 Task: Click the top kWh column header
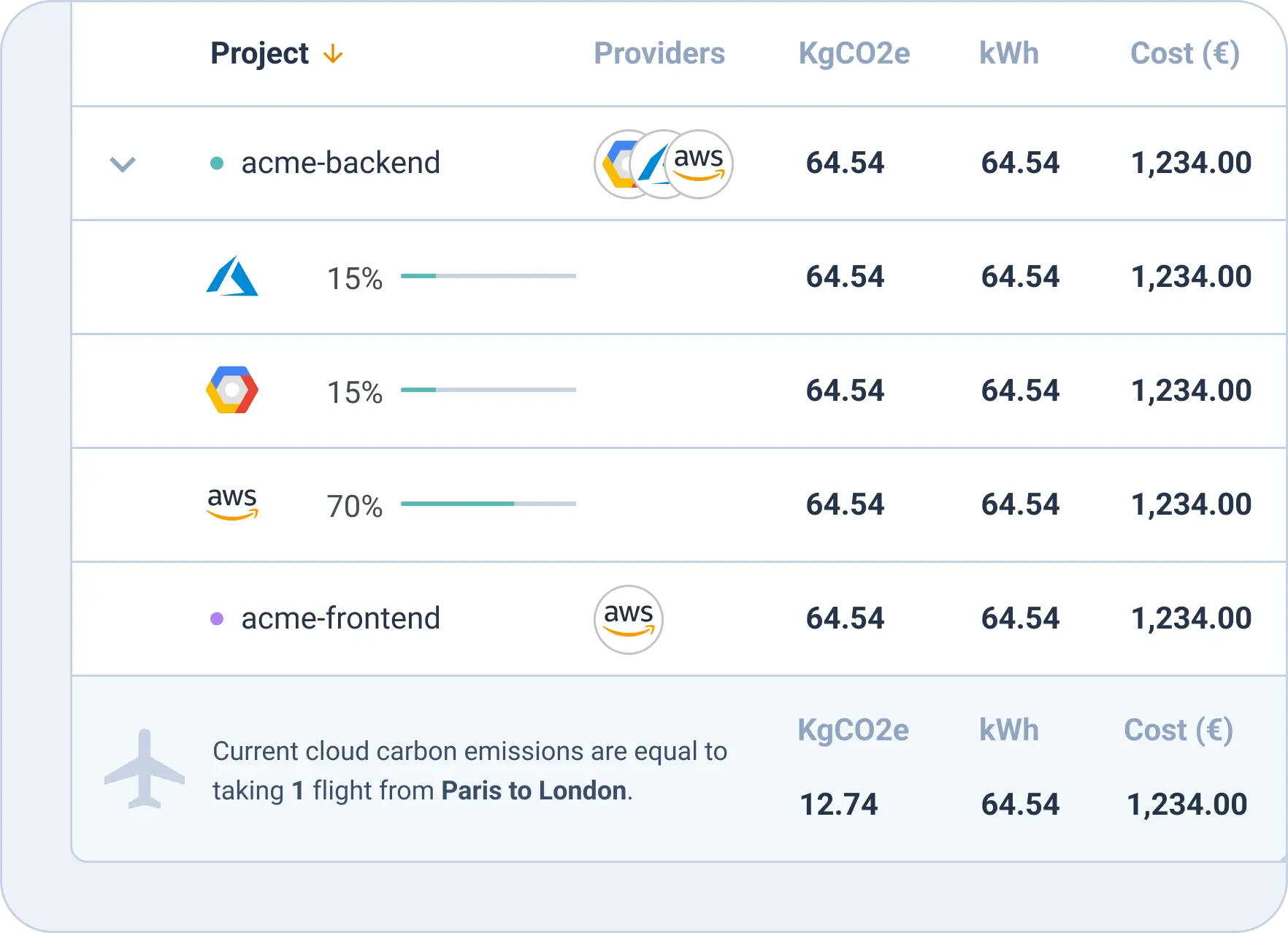(1008, 53)
